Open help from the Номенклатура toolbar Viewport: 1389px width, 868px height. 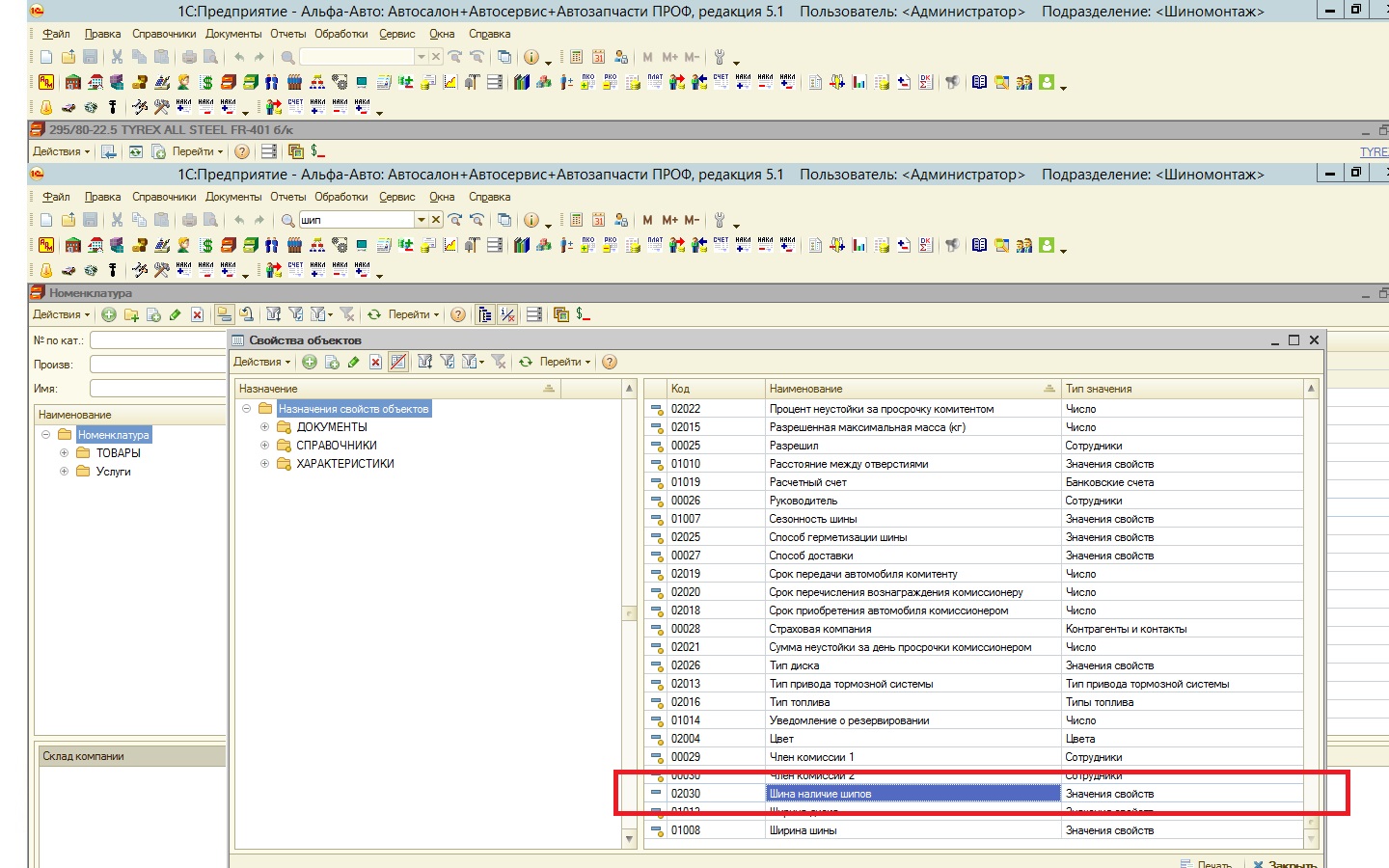click(x=458, y=314)
